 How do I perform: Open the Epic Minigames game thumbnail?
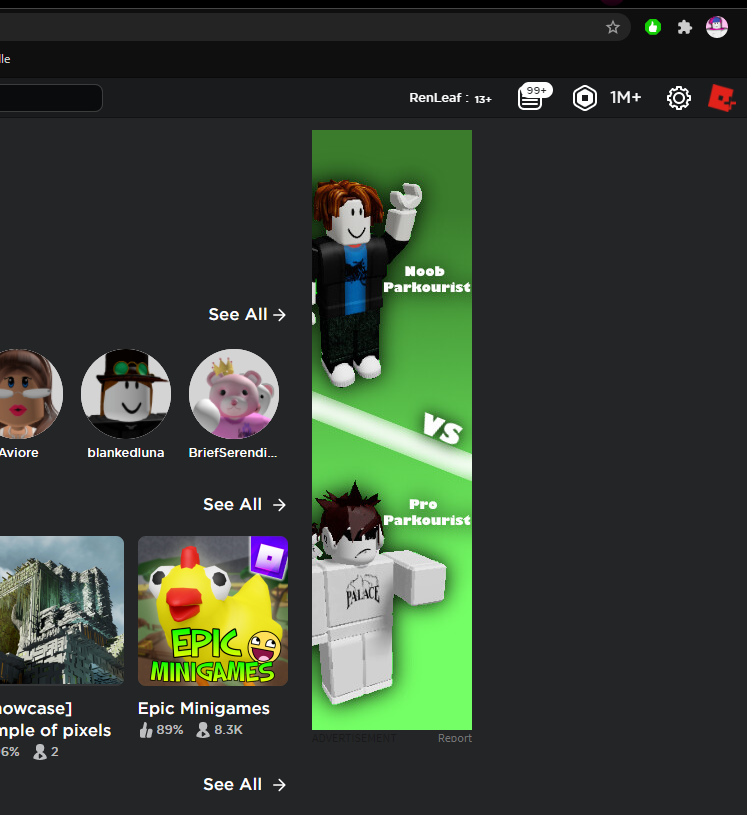click(x=213, y=611)
